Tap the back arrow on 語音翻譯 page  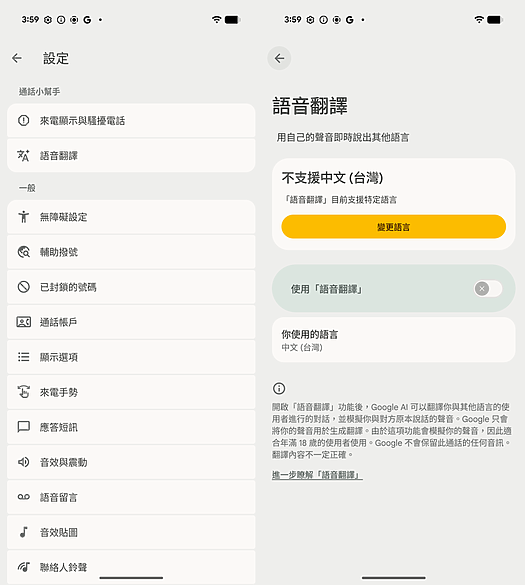point(279,58)
